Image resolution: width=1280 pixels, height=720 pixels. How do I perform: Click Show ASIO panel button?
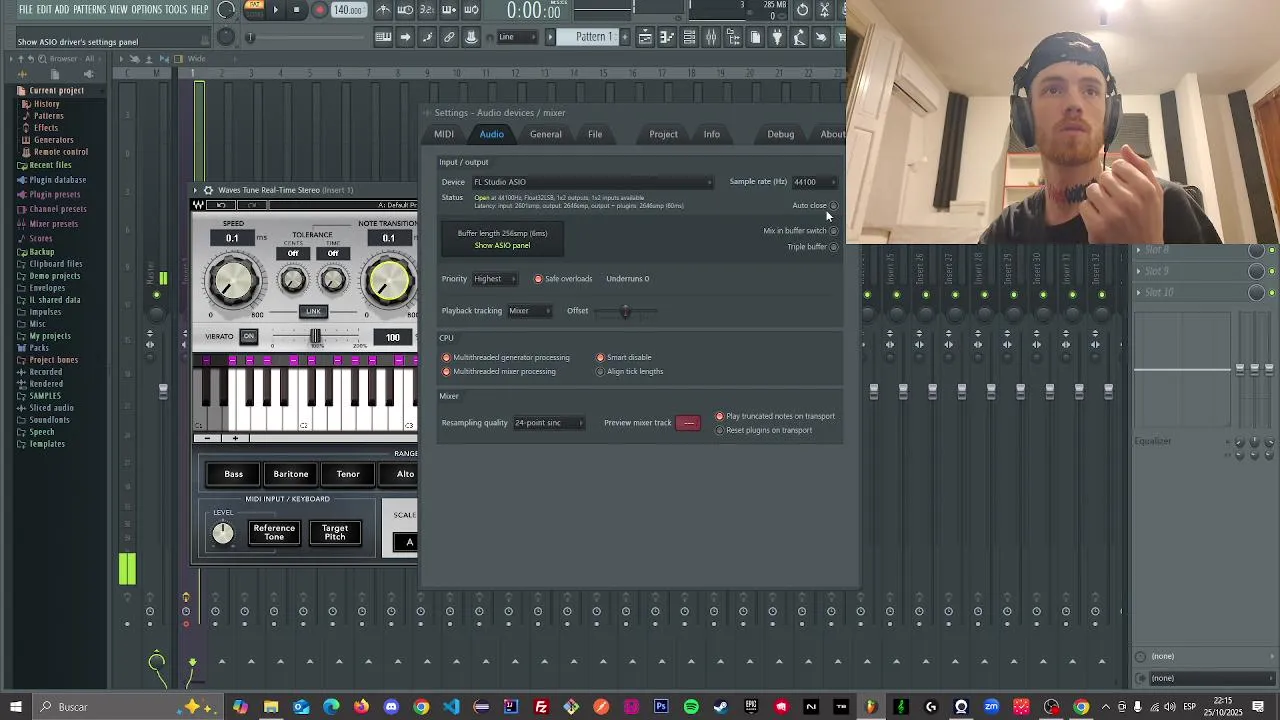click(502, 246)
